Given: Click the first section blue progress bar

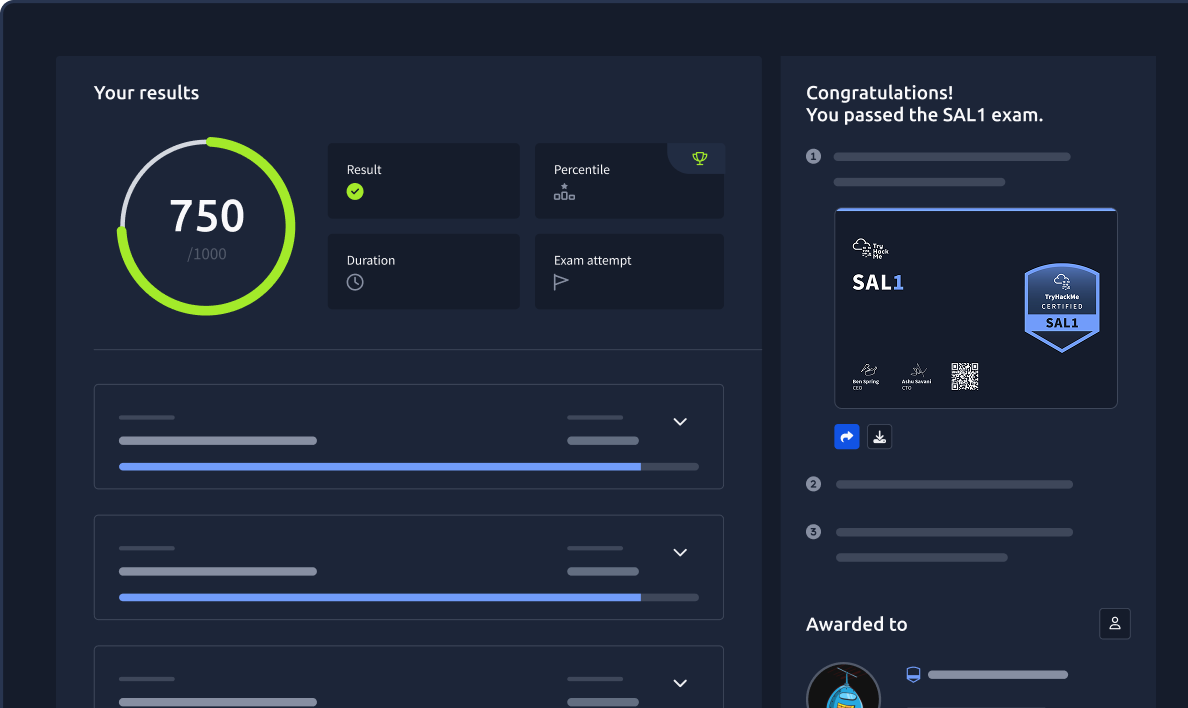Looking at the screenshot, I should click(408, 467).
